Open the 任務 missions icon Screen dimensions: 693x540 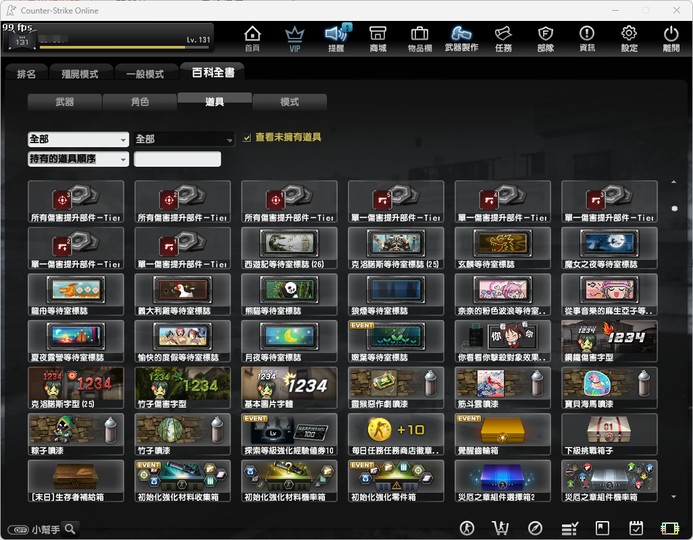tap(503, 38)
